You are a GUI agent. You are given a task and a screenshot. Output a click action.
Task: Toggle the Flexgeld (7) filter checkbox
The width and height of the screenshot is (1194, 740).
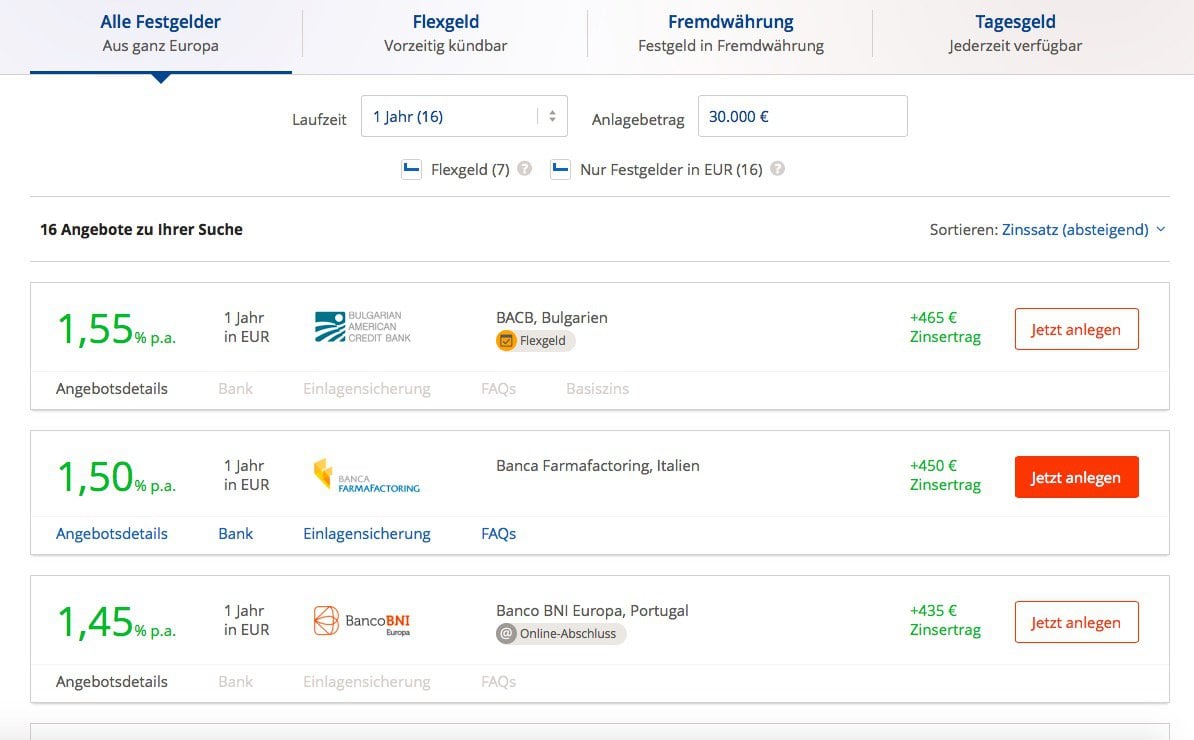pyautogui.click(x=411, y=169)
